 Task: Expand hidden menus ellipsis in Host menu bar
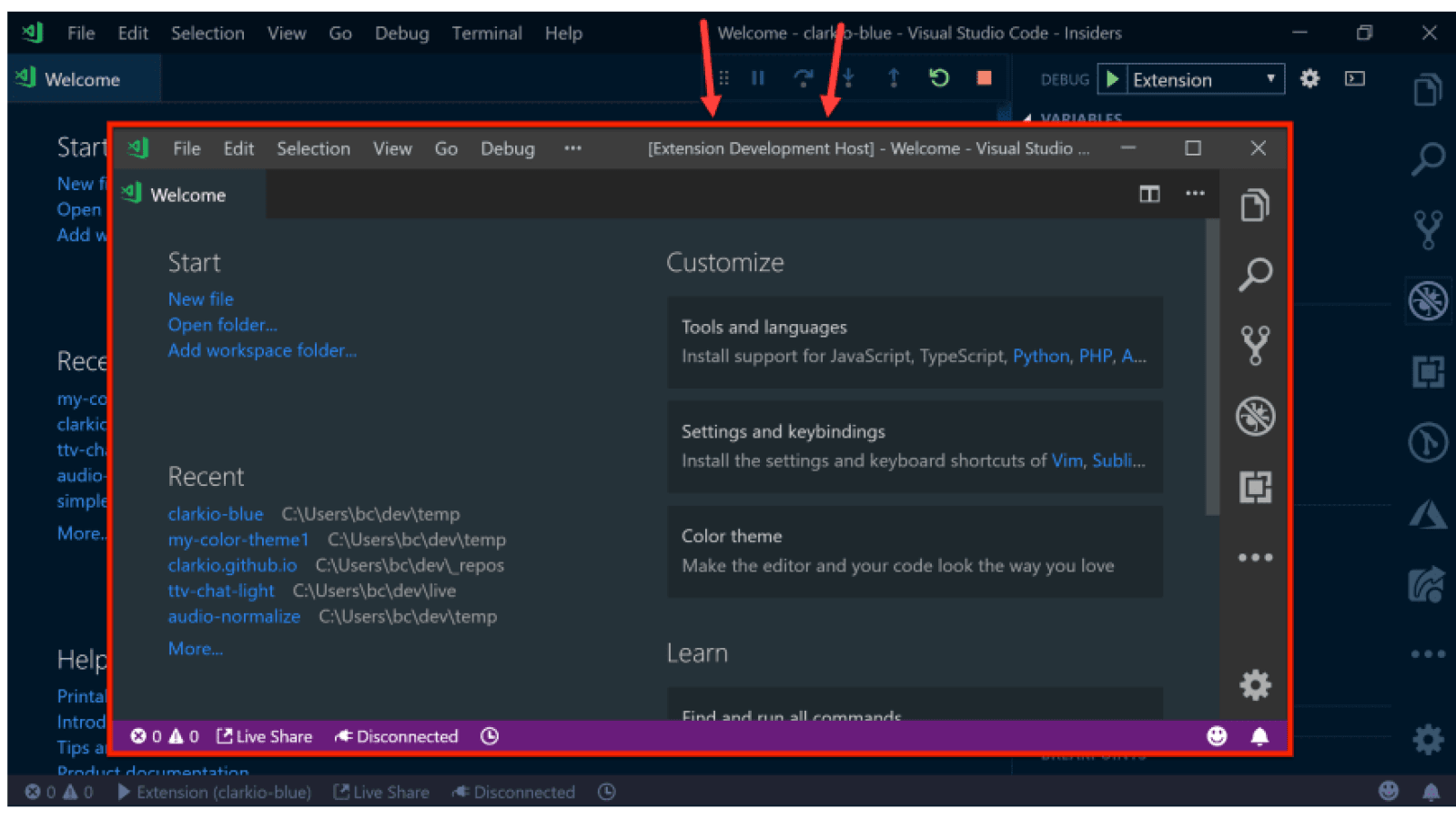click(x=572, y=147)
